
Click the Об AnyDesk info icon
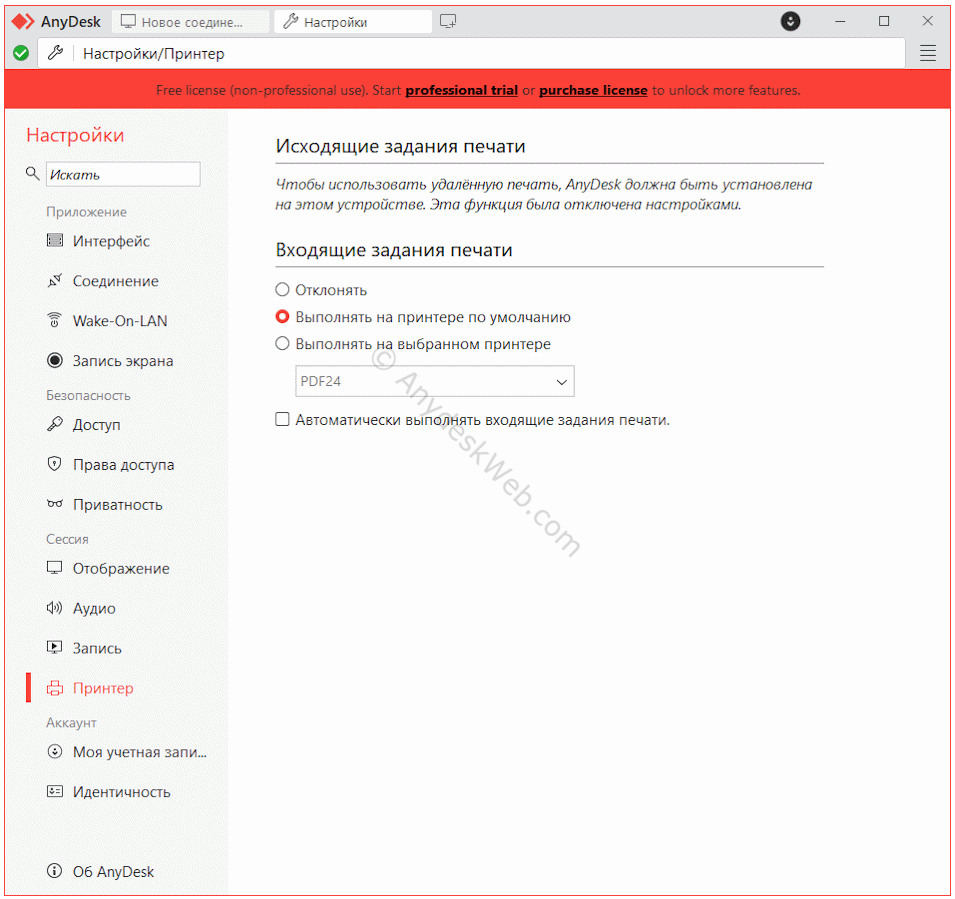coord(55,871)
